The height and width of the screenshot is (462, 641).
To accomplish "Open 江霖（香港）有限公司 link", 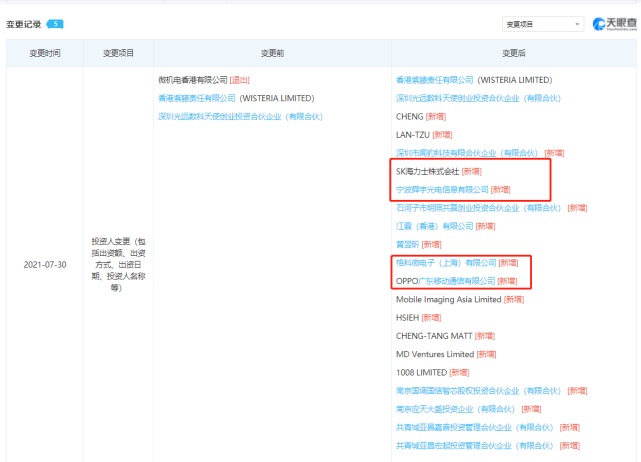I will [x=435, y=226].
